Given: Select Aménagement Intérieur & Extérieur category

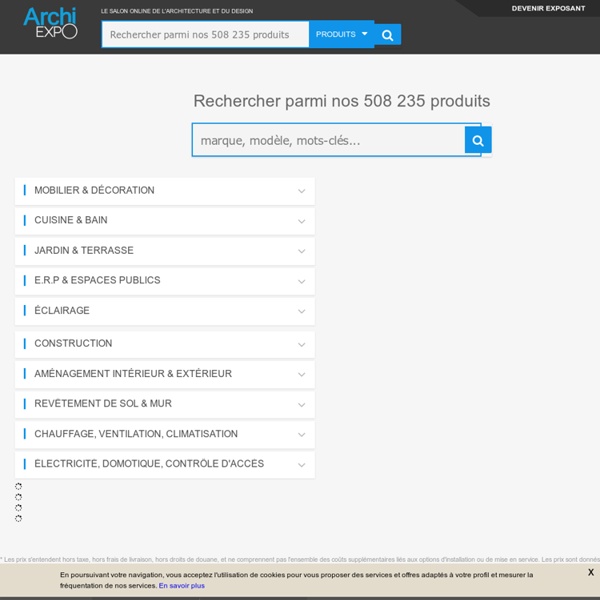Looking at the screenshot, I should coord(133,374).
